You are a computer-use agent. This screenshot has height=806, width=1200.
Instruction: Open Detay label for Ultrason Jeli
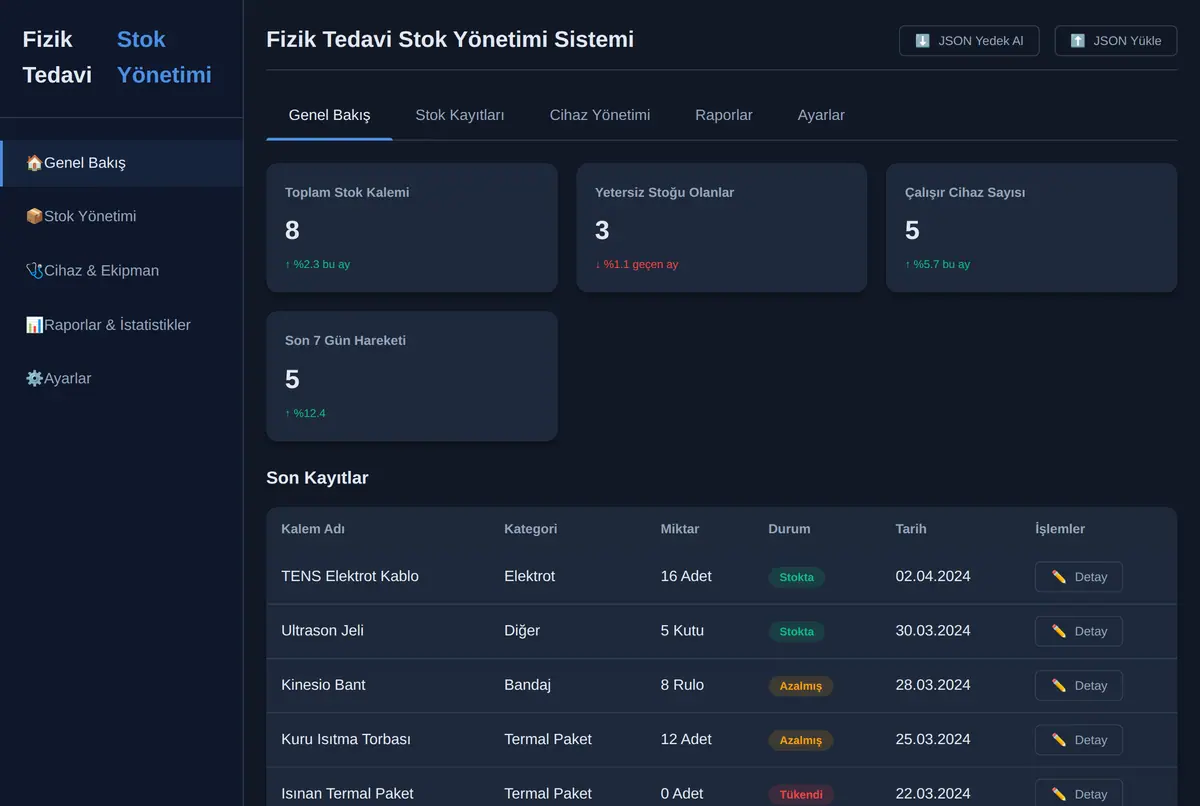(x=1091, y=631)
